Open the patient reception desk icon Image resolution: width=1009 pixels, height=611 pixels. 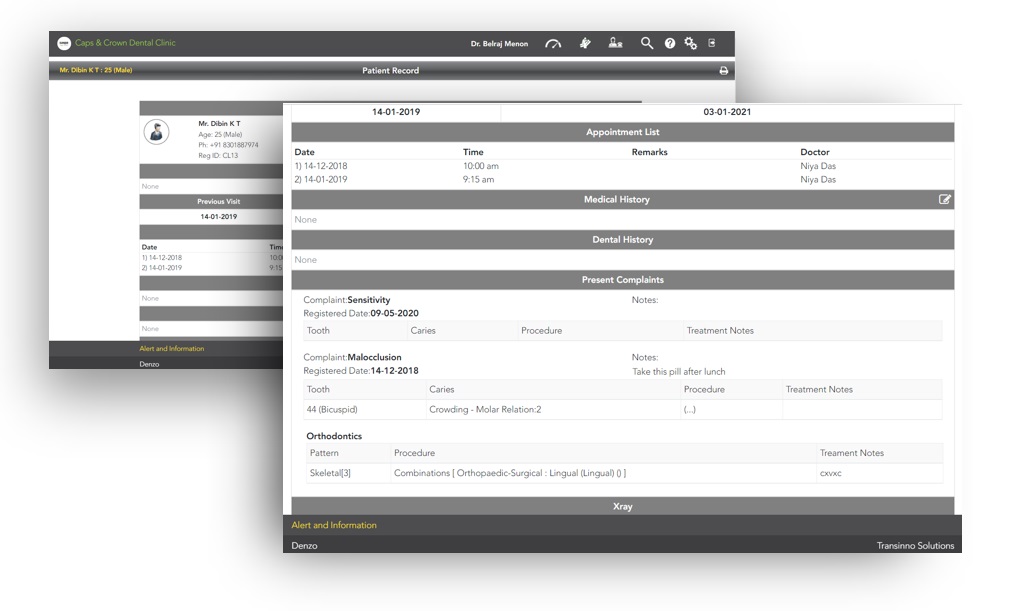tap(616, 44)
